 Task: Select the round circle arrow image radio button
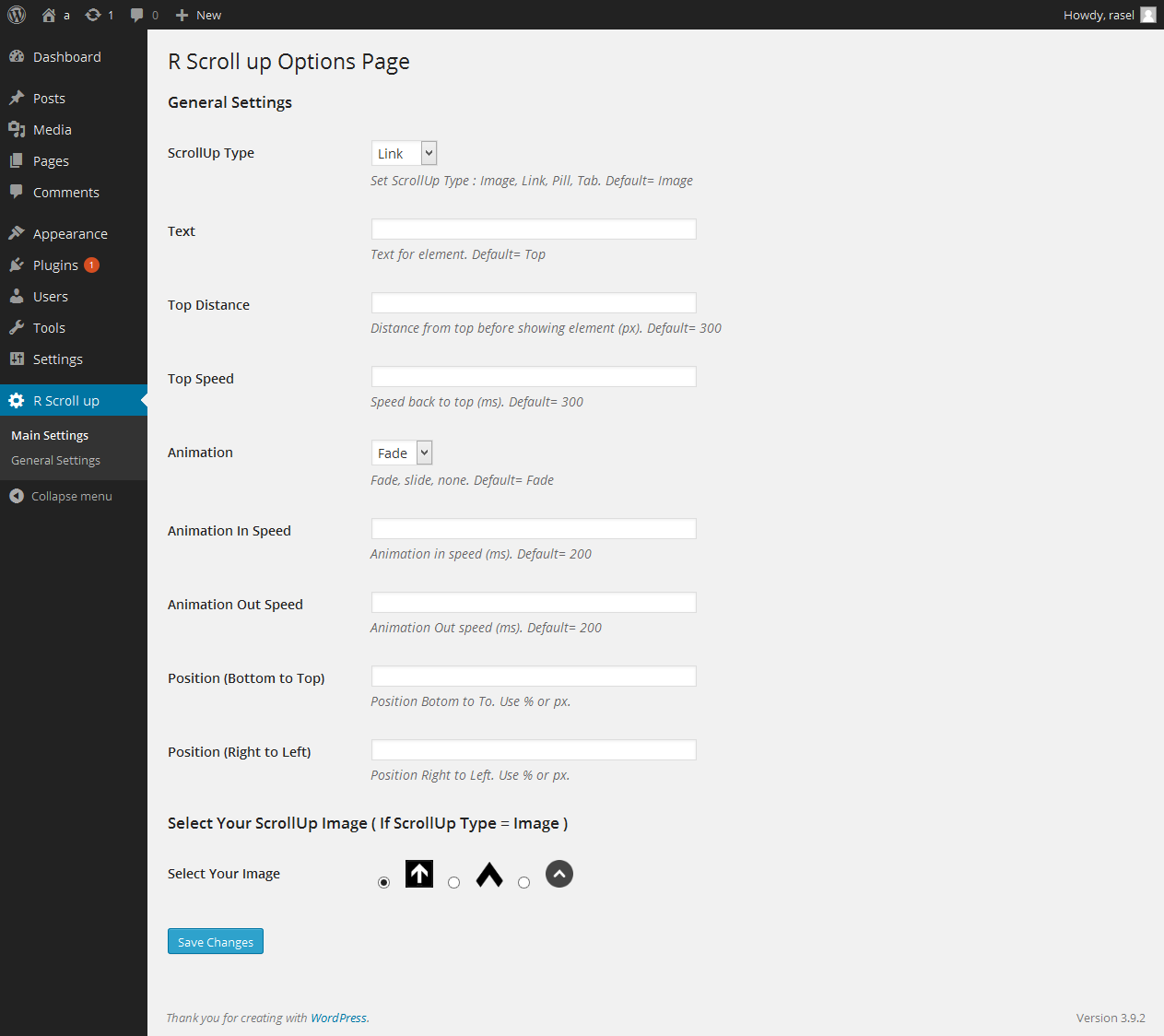523,883
